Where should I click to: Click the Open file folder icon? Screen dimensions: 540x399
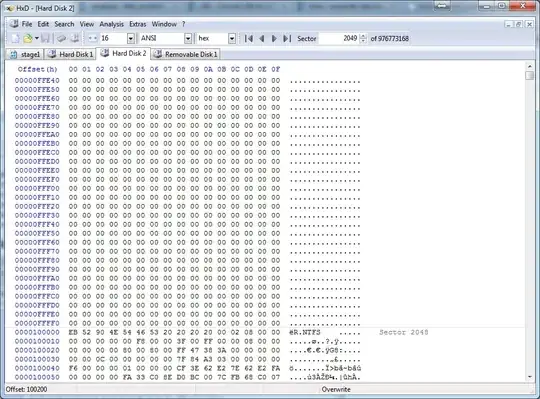pos(28,38)
